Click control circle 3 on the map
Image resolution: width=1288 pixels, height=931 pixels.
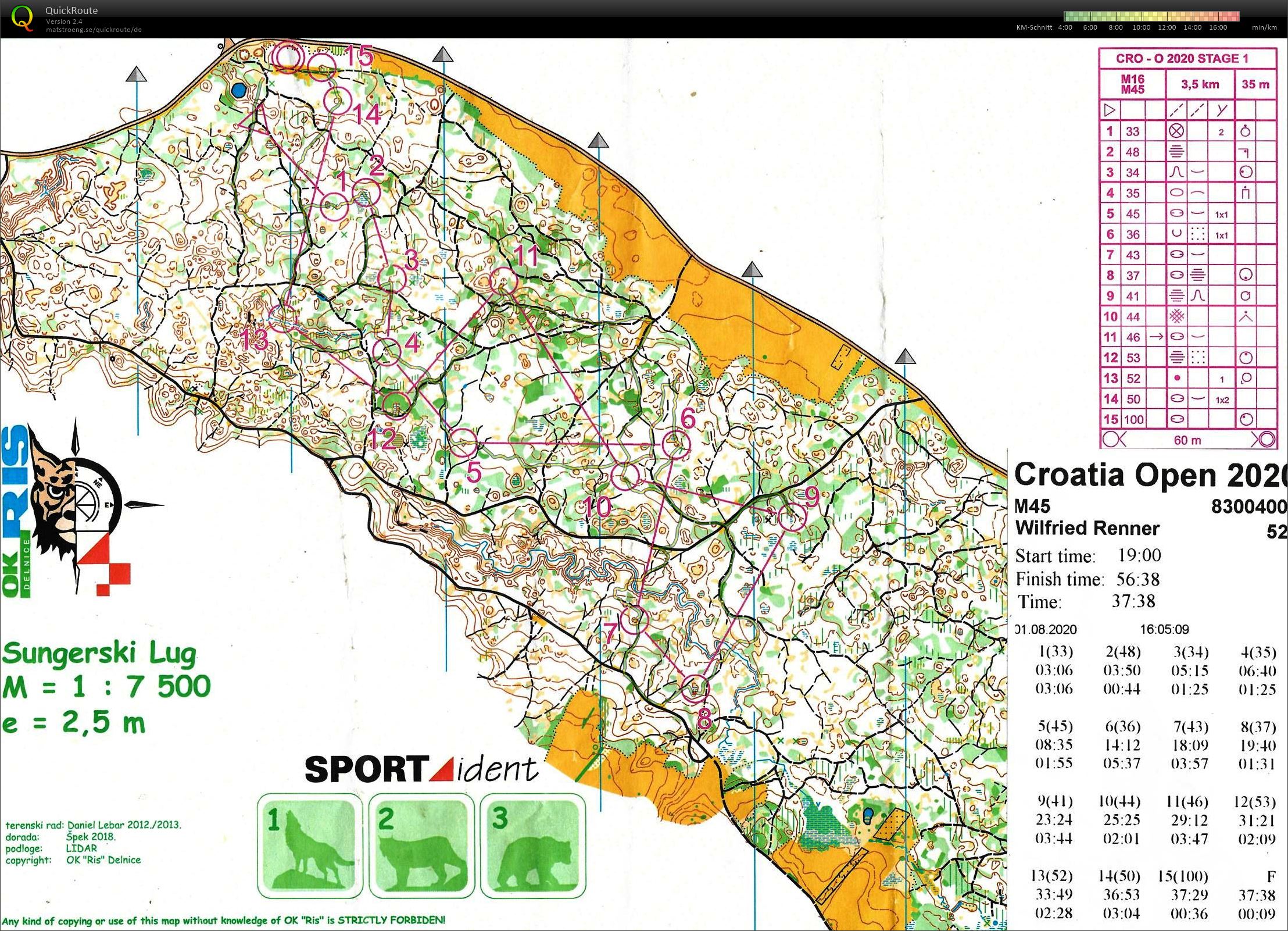[x=392, y=278]
